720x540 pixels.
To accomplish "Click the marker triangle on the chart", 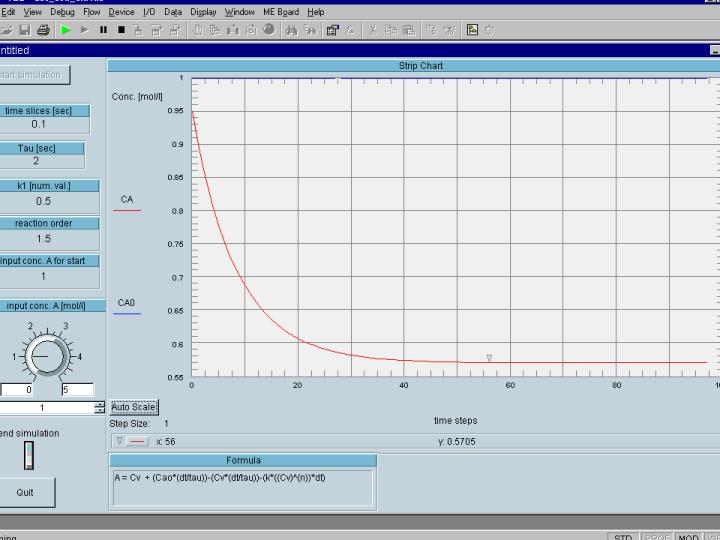I will (x=489, y=358).
